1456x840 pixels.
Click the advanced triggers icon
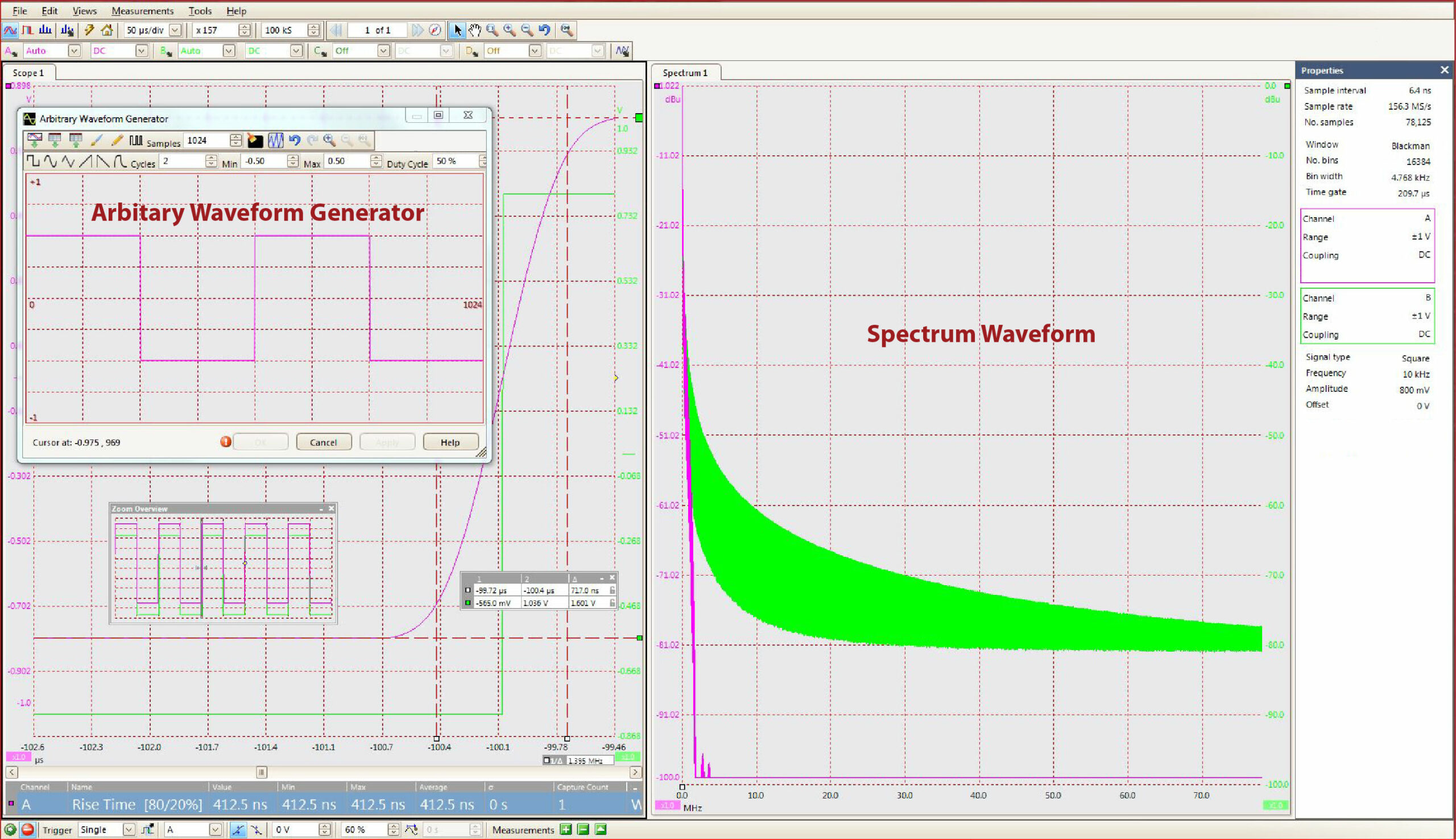(x=148, y=830)
